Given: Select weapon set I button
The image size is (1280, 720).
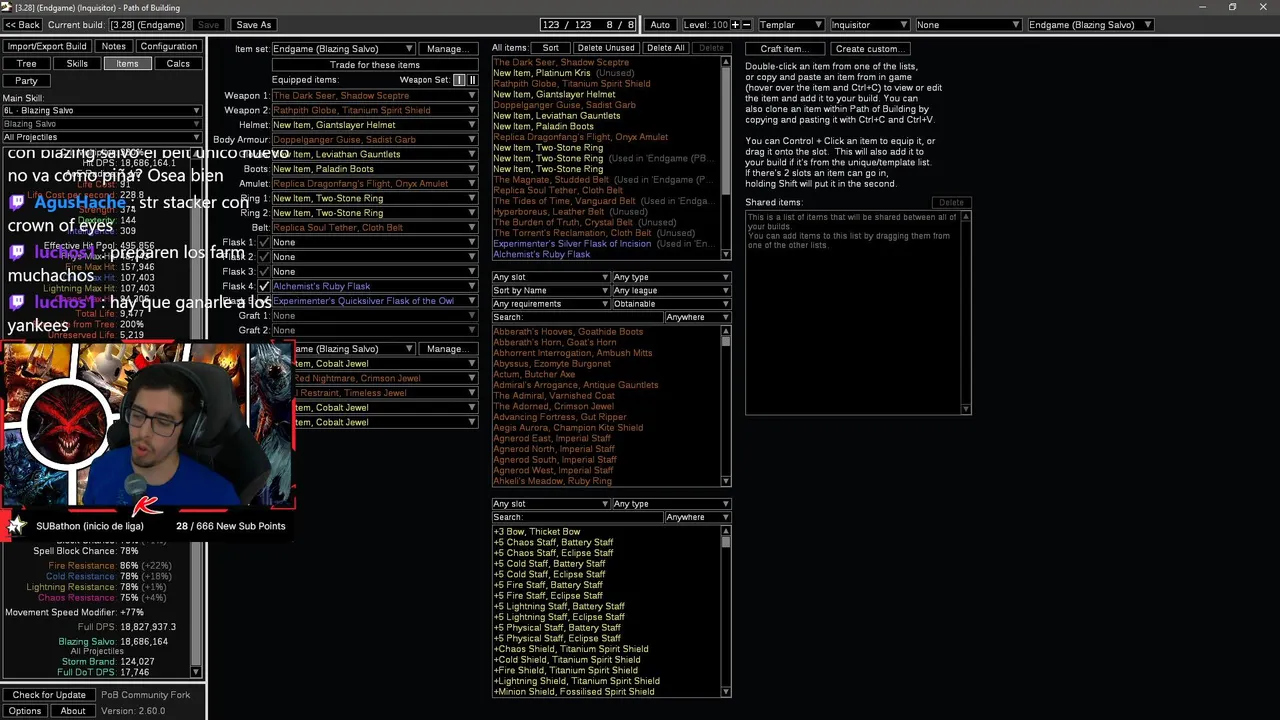Looking at the screenshot, I should [459, 80].
